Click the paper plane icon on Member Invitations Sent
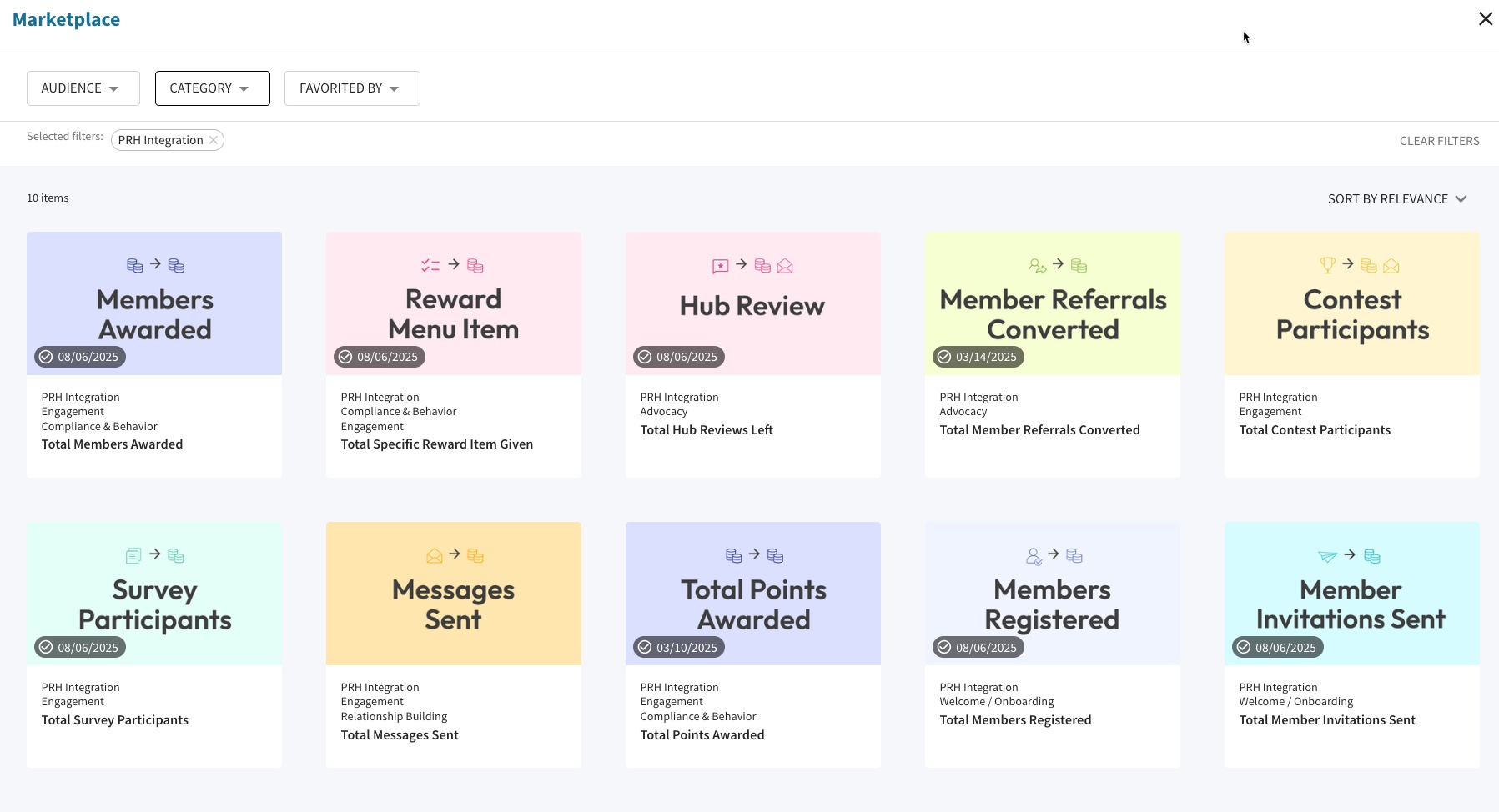 pos(1330,555)
